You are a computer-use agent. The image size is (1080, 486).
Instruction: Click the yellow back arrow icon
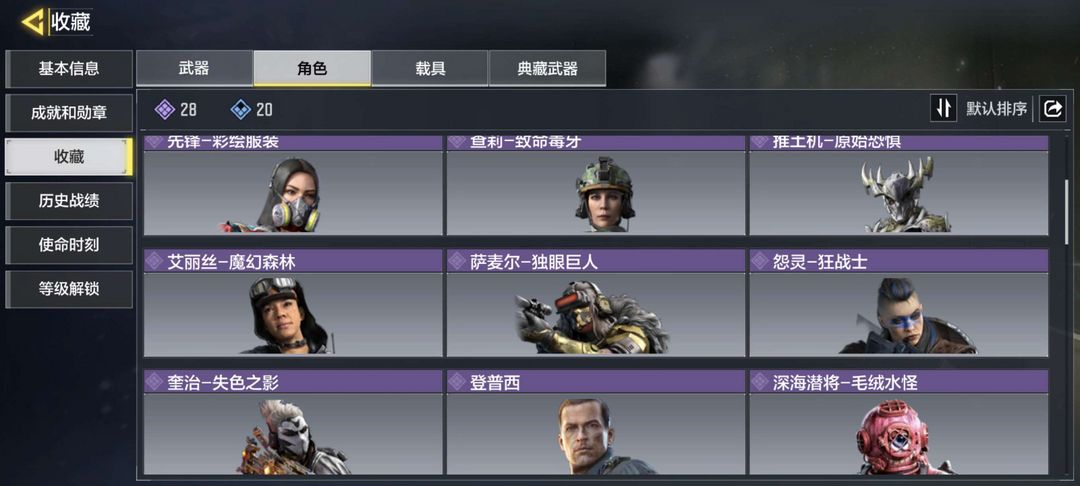coord(32,22)
